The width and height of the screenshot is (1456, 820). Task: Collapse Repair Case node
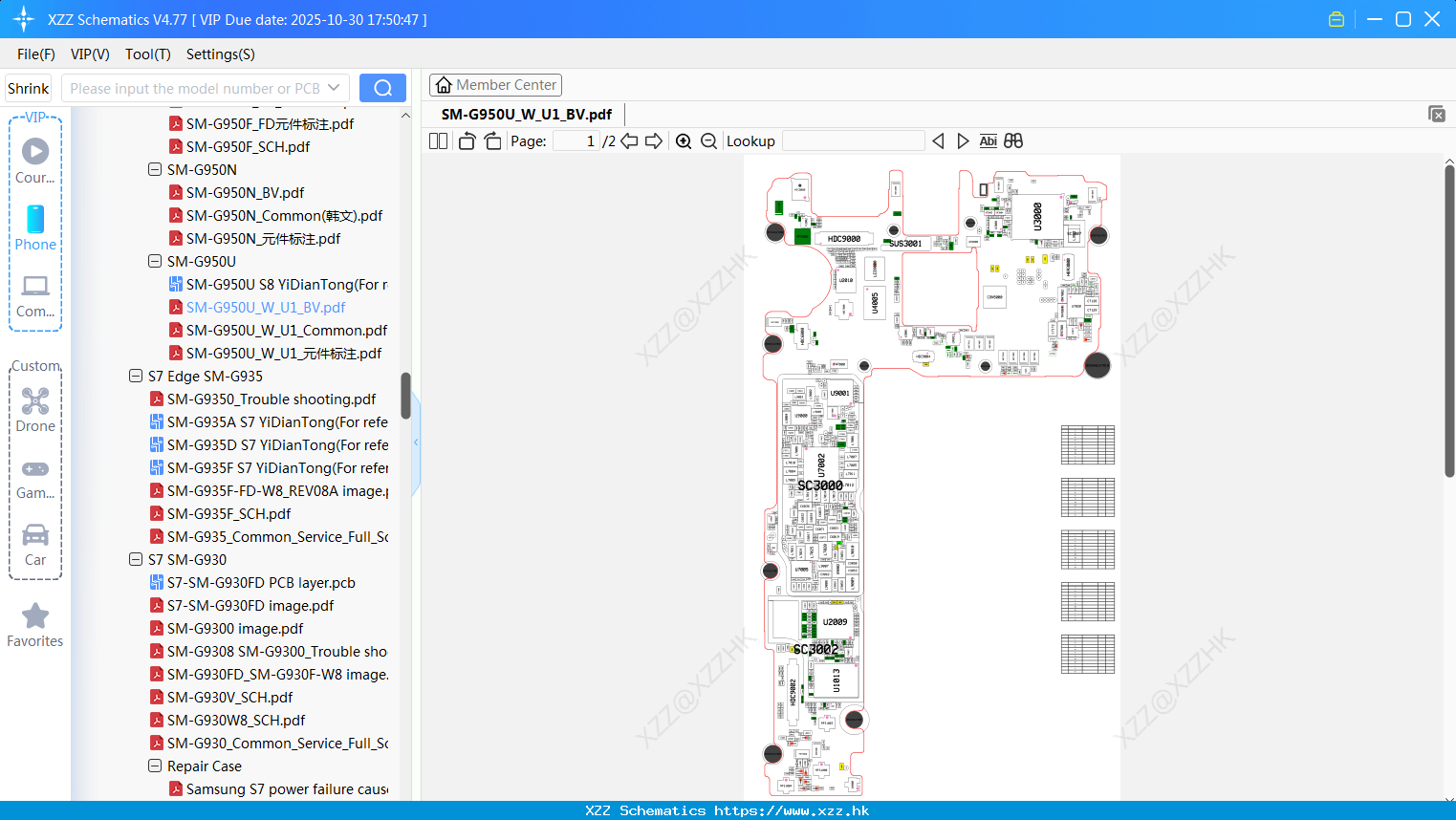(x=155, y=766)
